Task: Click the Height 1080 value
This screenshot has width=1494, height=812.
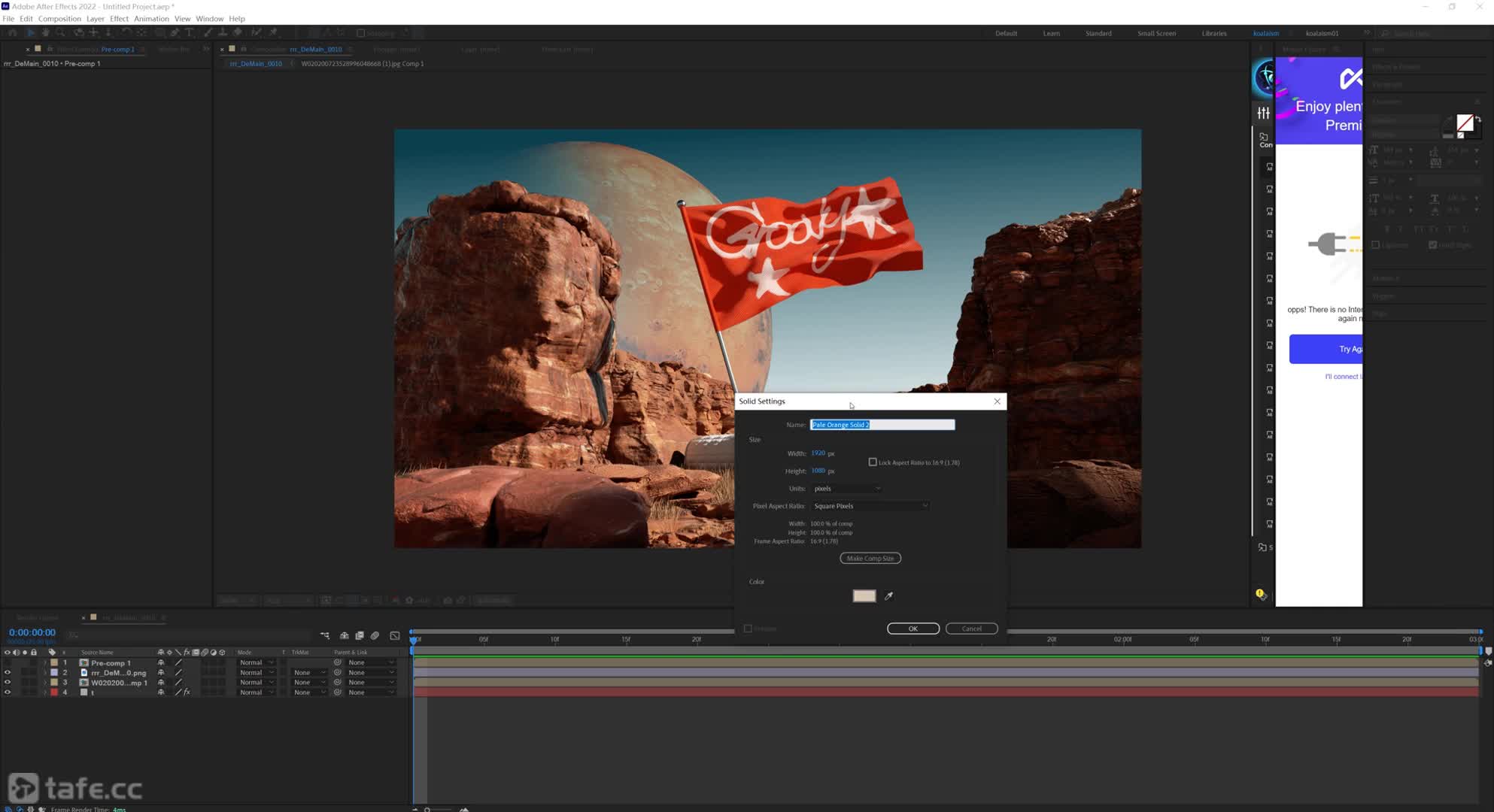Action: point(818,471)
